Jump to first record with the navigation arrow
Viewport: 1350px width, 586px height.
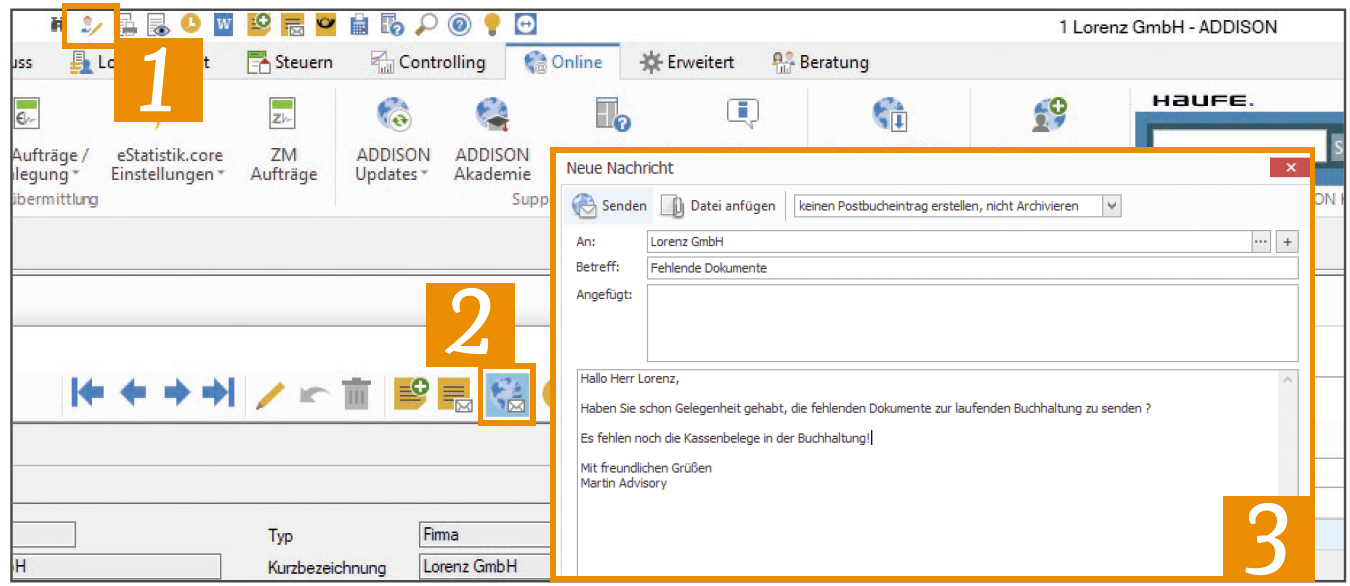pyautogui.click(x=87, y=394)
